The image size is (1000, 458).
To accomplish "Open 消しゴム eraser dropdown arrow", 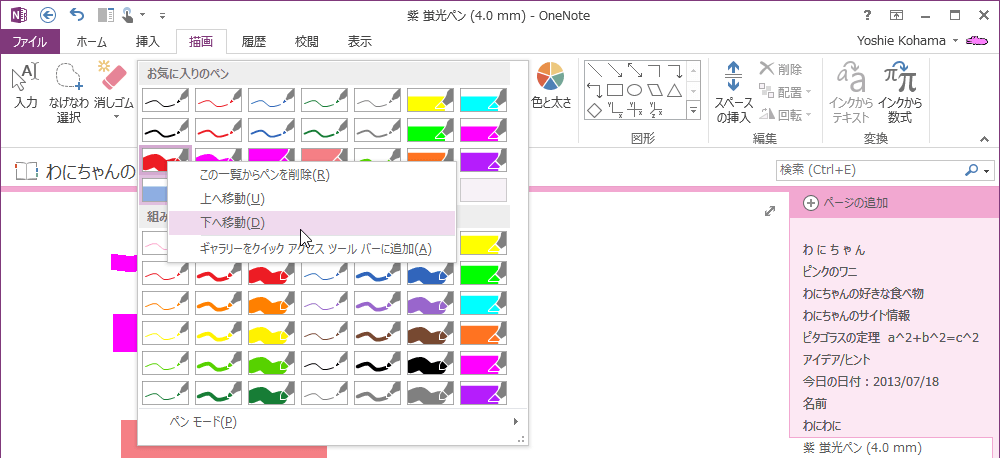I will point(115,117).
